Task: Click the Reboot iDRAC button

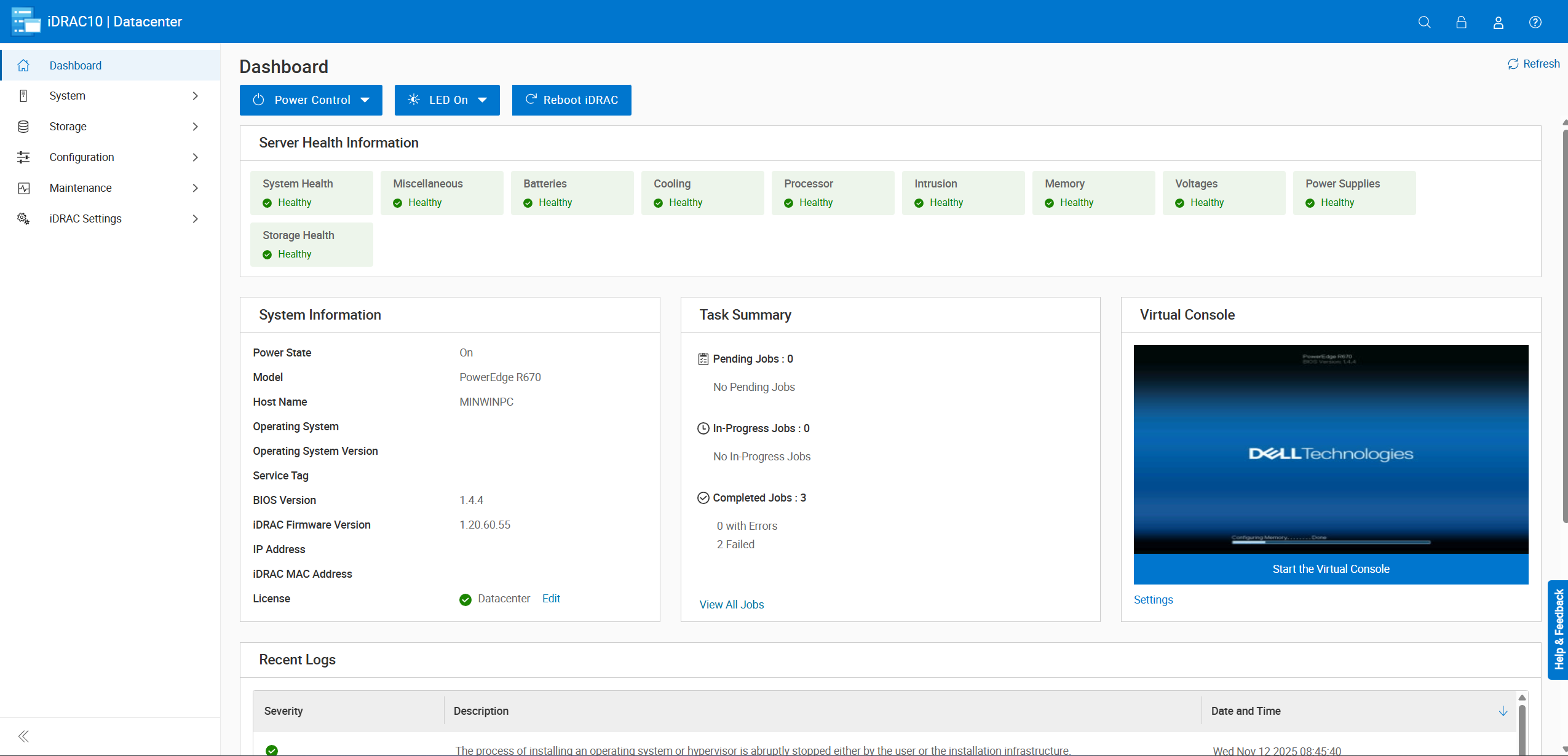Action: click(x=571, y=100)
